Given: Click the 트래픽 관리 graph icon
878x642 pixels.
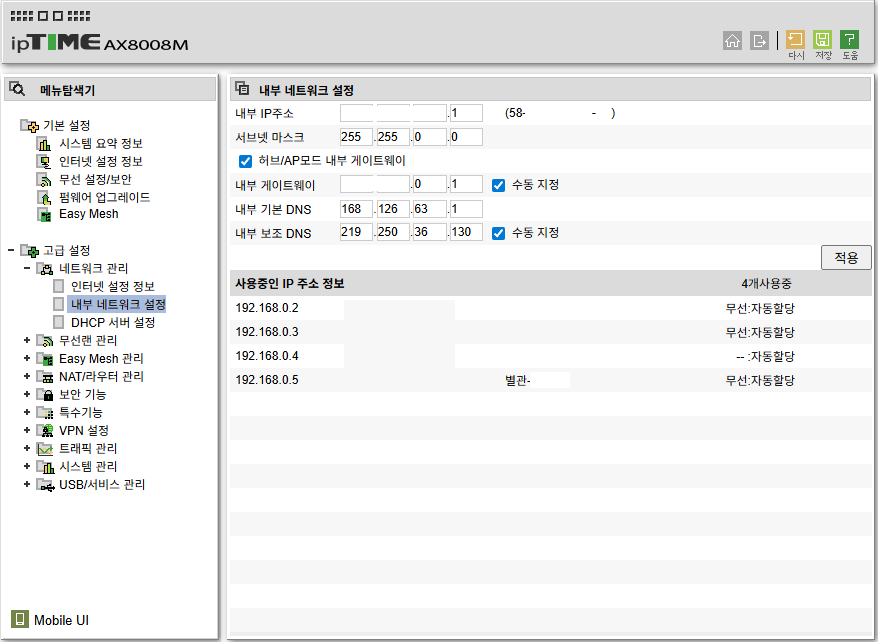Looking at the screenshot, I should 45,448.
